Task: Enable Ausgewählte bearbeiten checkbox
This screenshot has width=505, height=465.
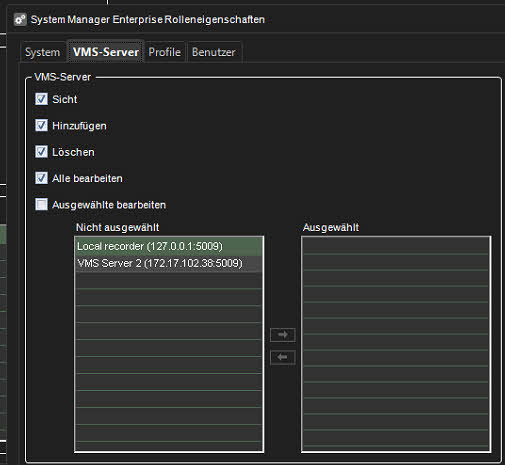Action: [x=42, y=204]
